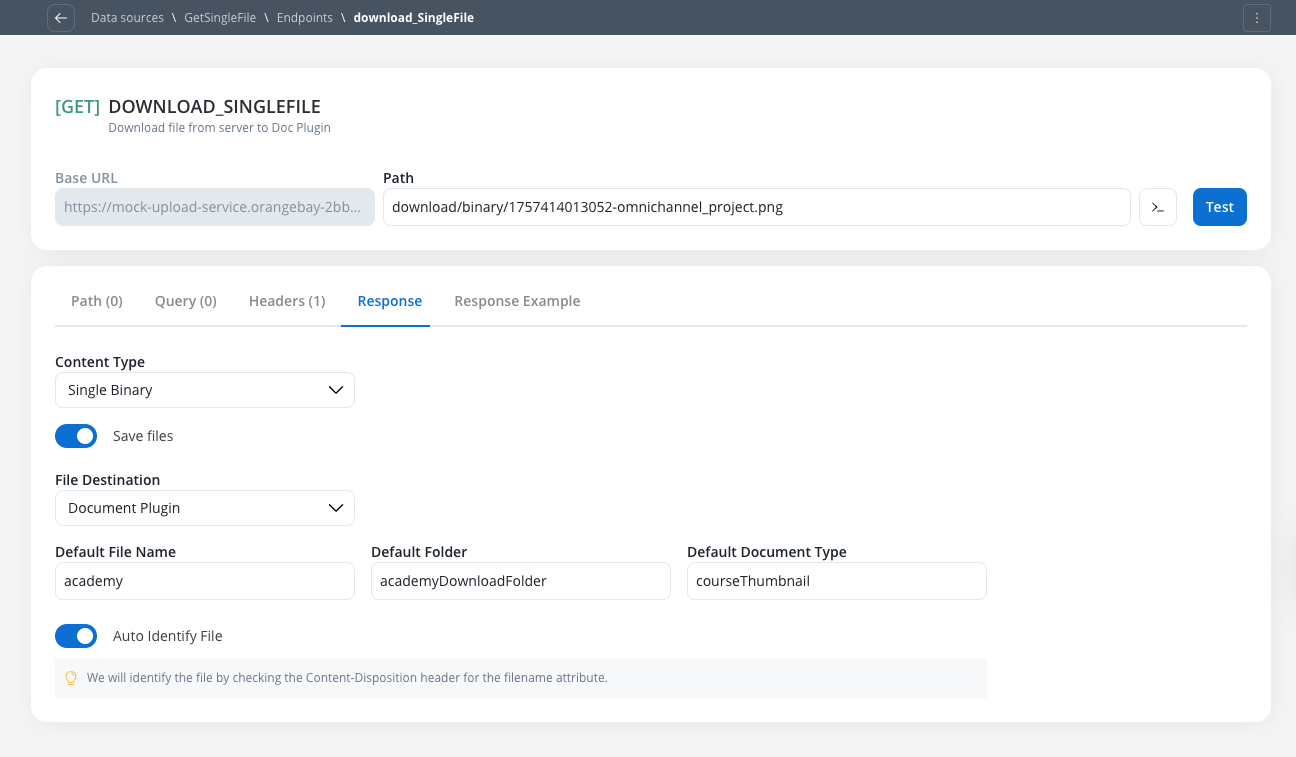The width and height of the screenshot is (1296, 757).
Task: Click the back arrow icon
Action: [61, 18]
